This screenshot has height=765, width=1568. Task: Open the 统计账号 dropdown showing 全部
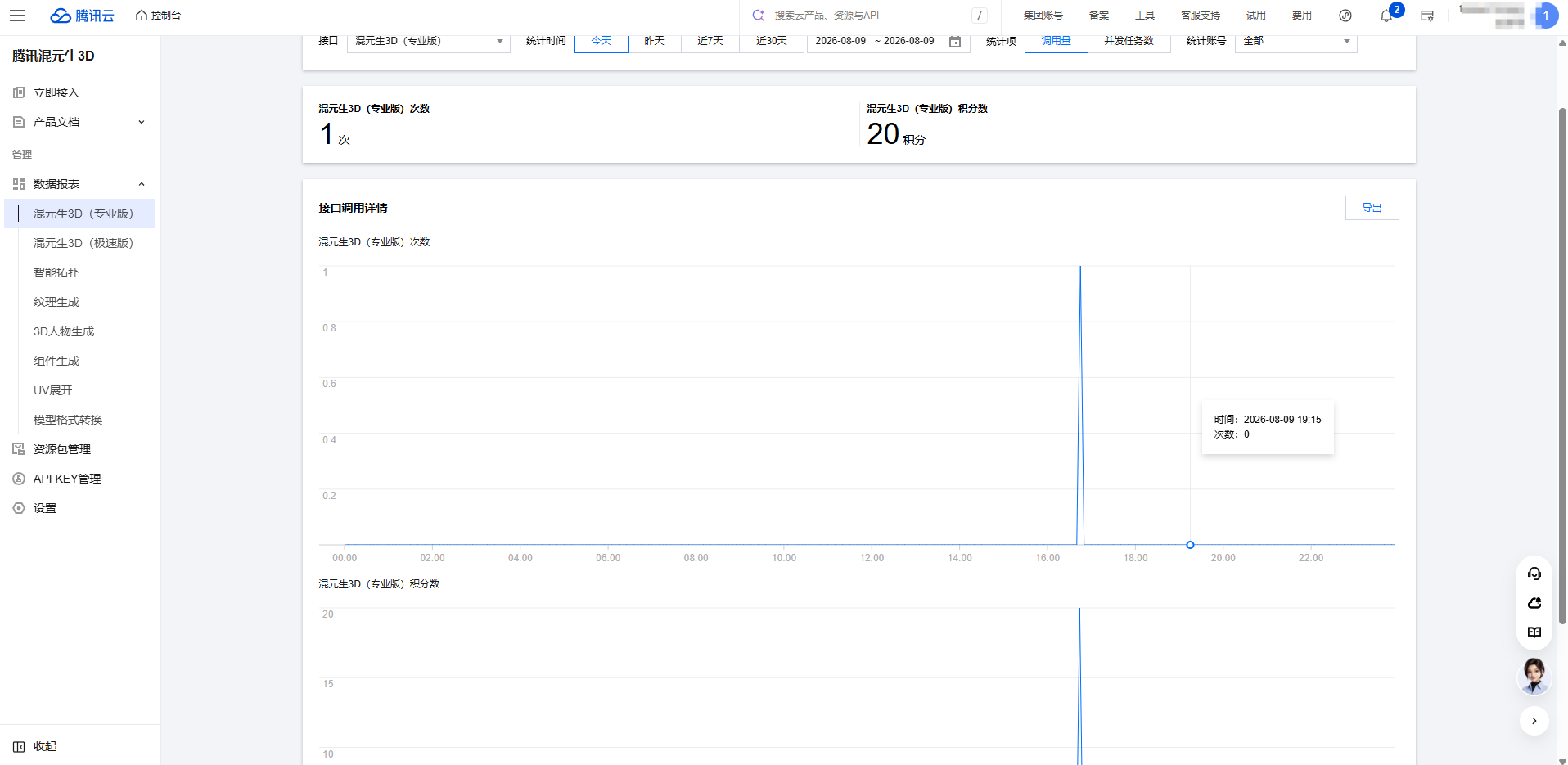click(x=1296, y=41)
